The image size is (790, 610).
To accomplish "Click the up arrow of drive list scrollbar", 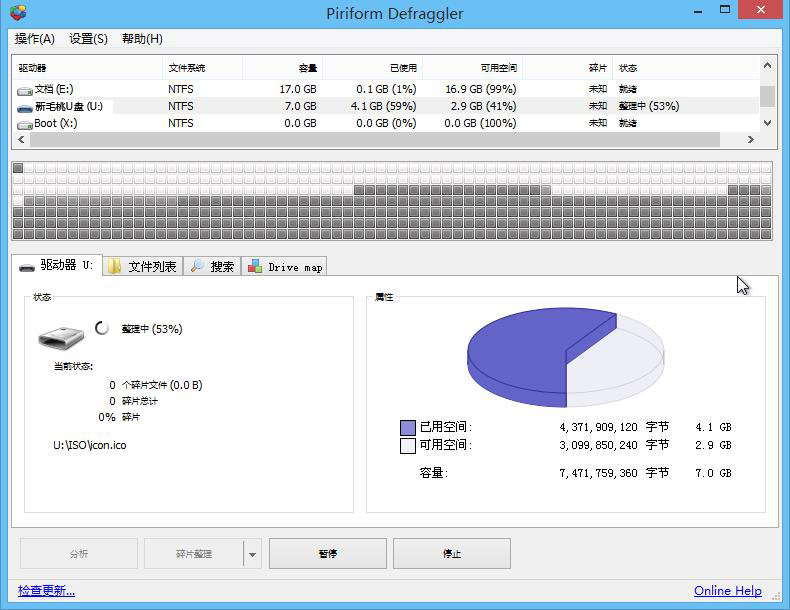I will (767, 65).
